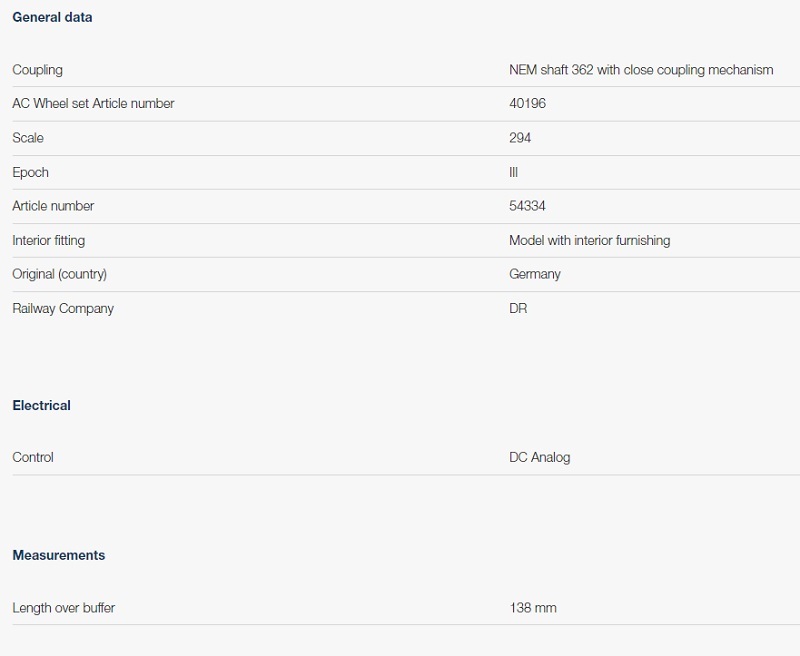Click the General data section heading
The image size is (800, 656).
point(52,17)
